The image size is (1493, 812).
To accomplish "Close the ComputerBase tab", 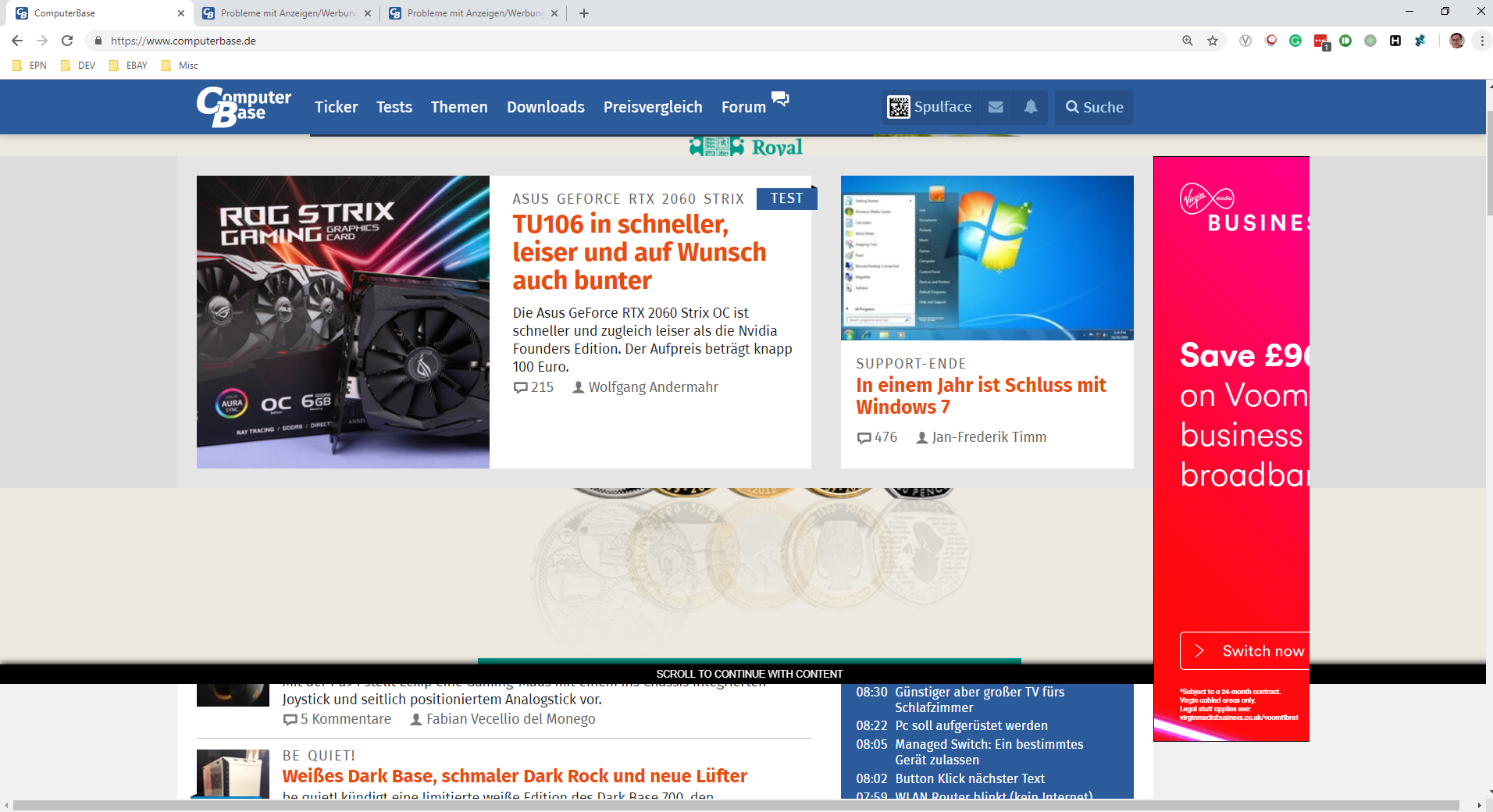I will 181,13.
